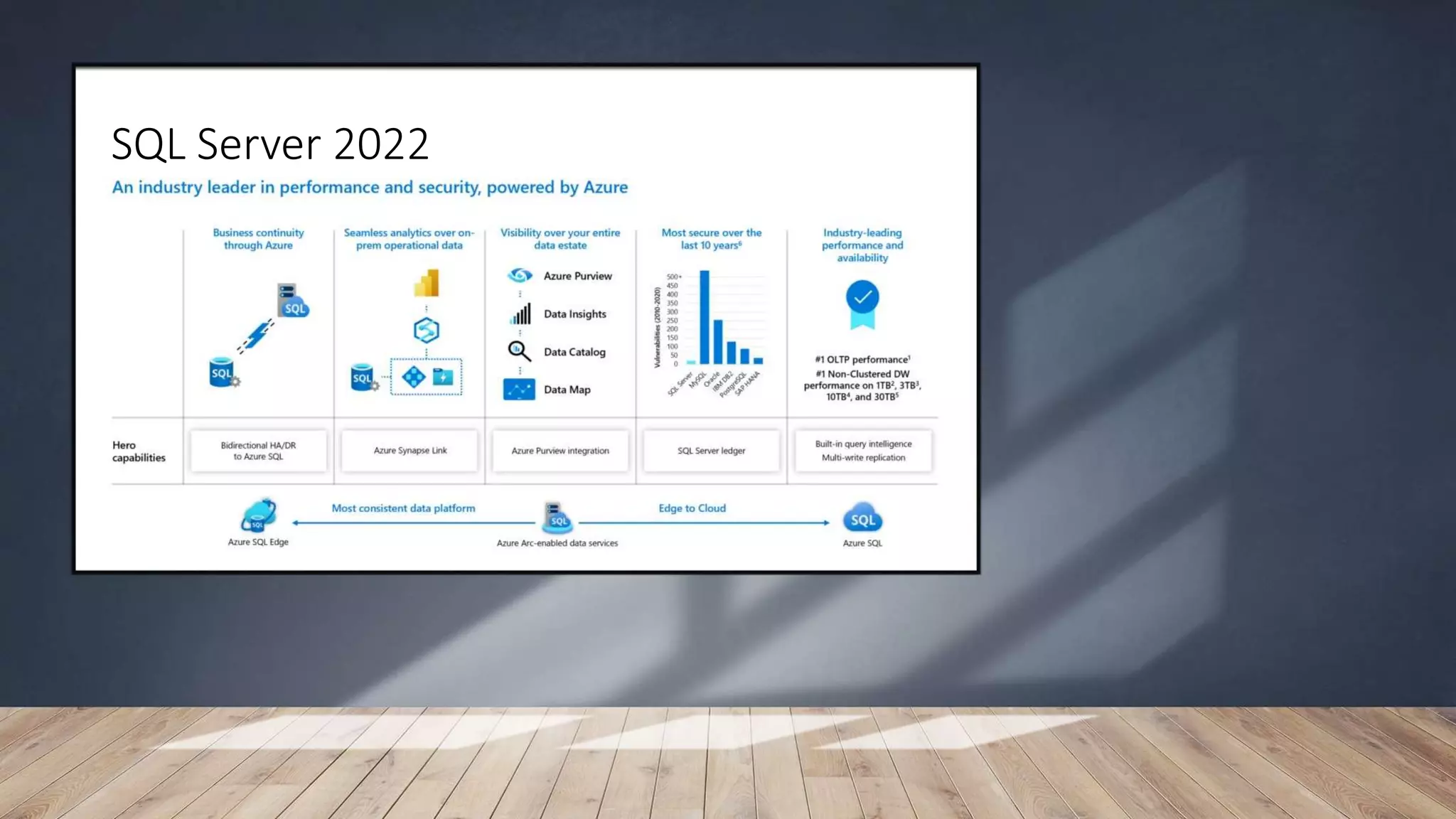The height and width of the screenshot is (819, 1456).
Task: Click the Data Map label
Action: coord(567,390)
